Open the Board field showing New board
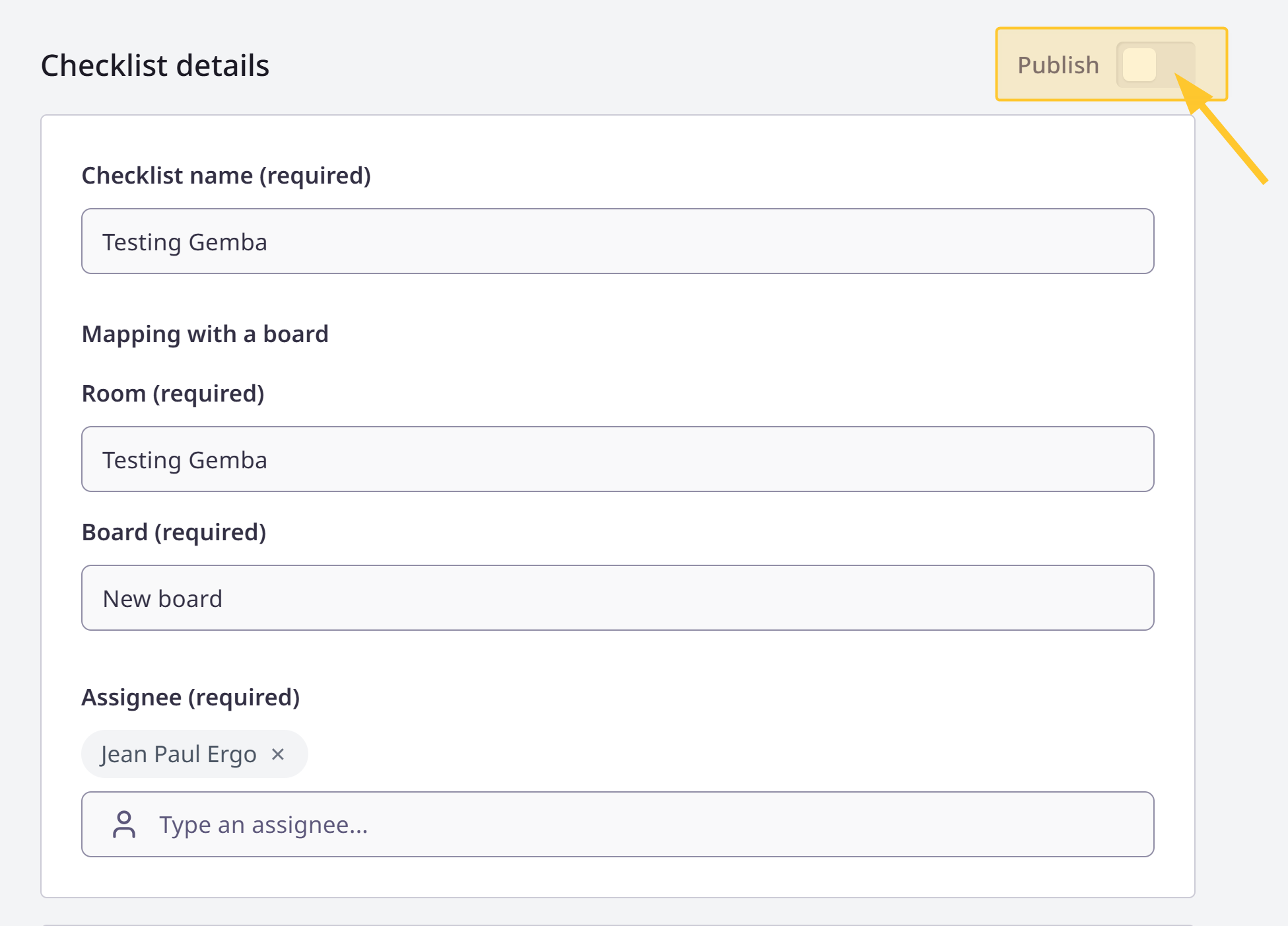The width and height of the screenshot is (1288, 926). coord(618,598)
